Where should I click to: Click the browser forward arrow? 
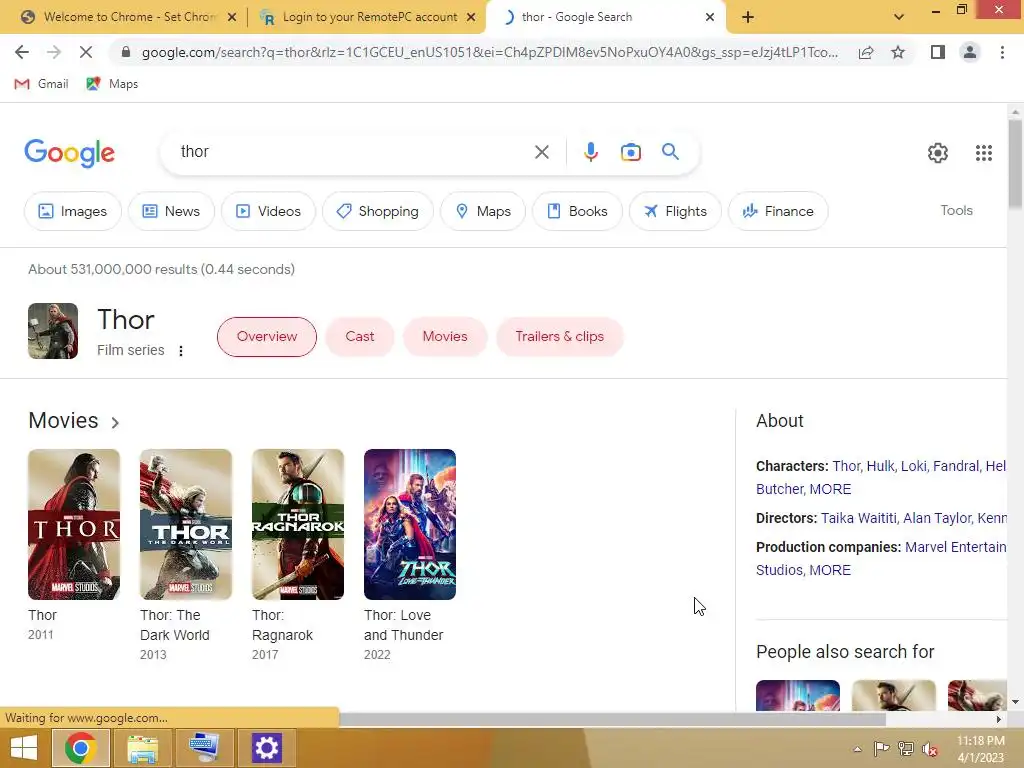[54, 52]
